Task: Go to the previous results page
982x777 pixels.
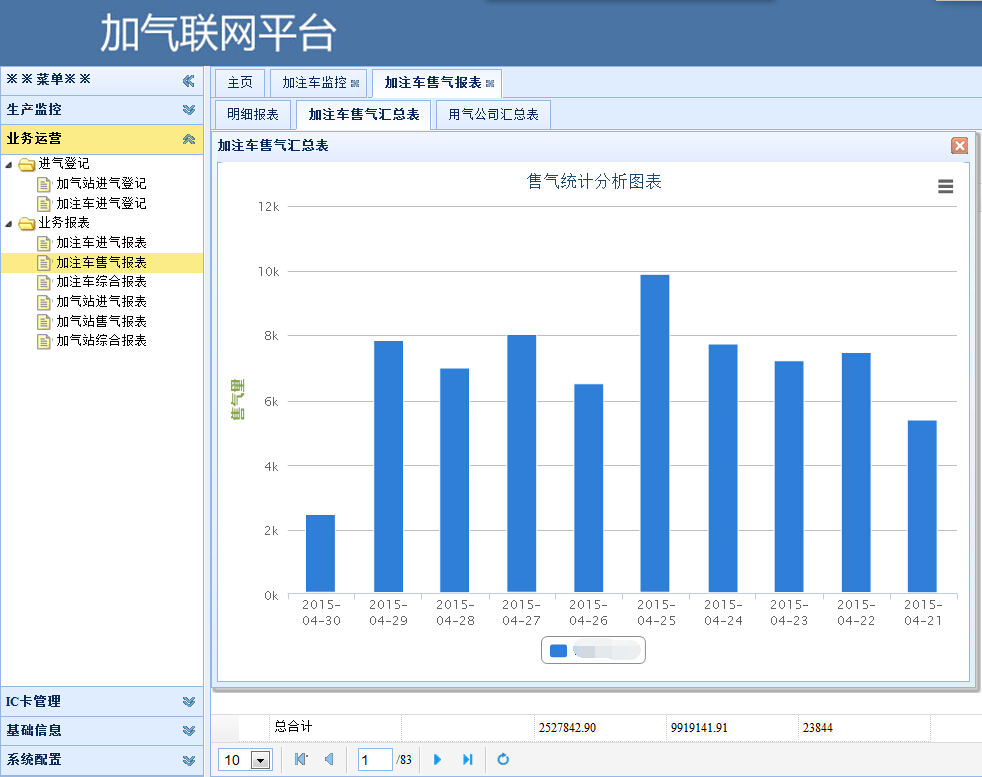Action: tap(328, 760)
